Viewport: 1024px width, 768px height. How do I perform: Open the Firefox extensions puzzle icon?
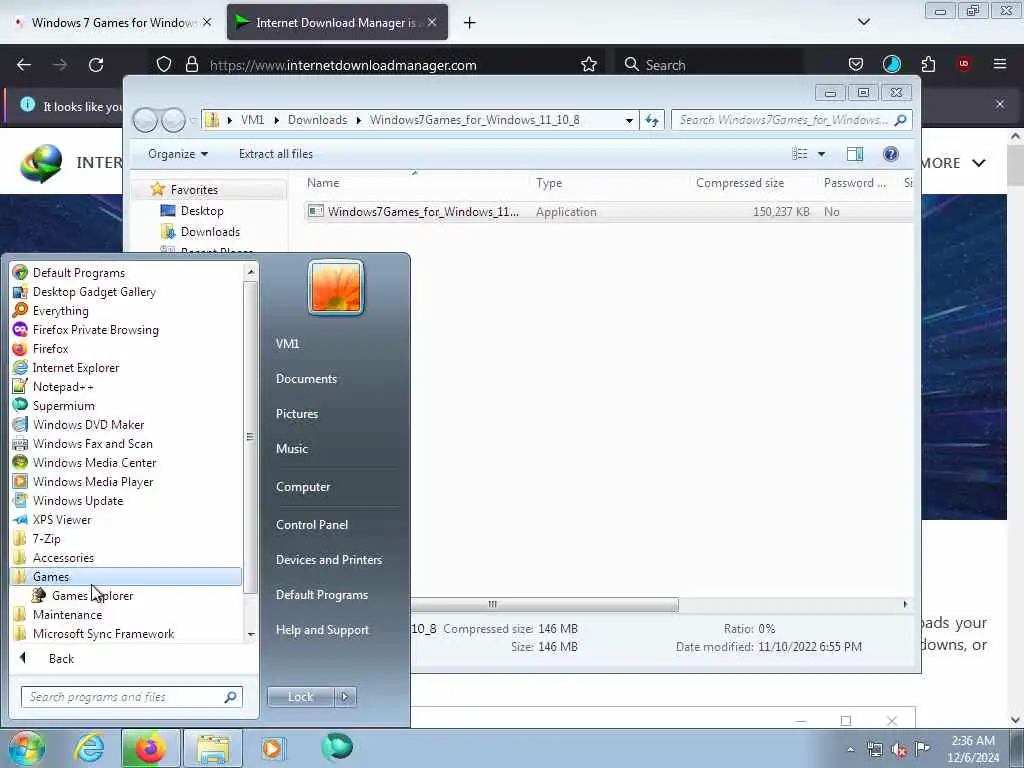(x=928, y=65)
